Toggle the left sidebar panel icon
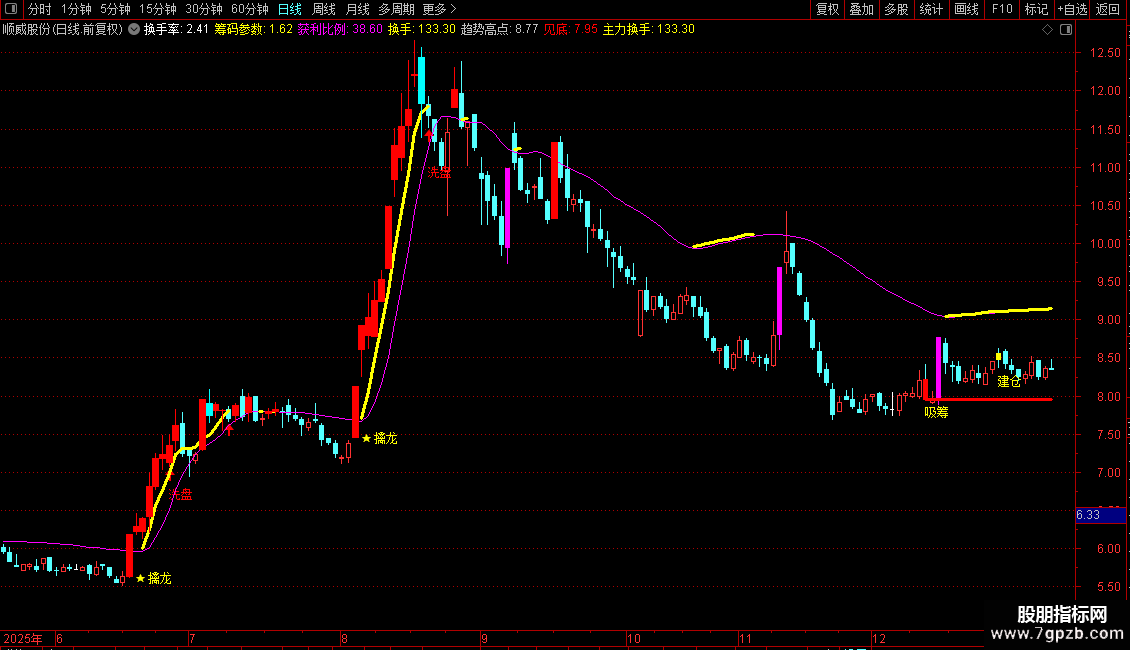The height and width of the screenshot is (650, 1130). (x=11, y=9)
